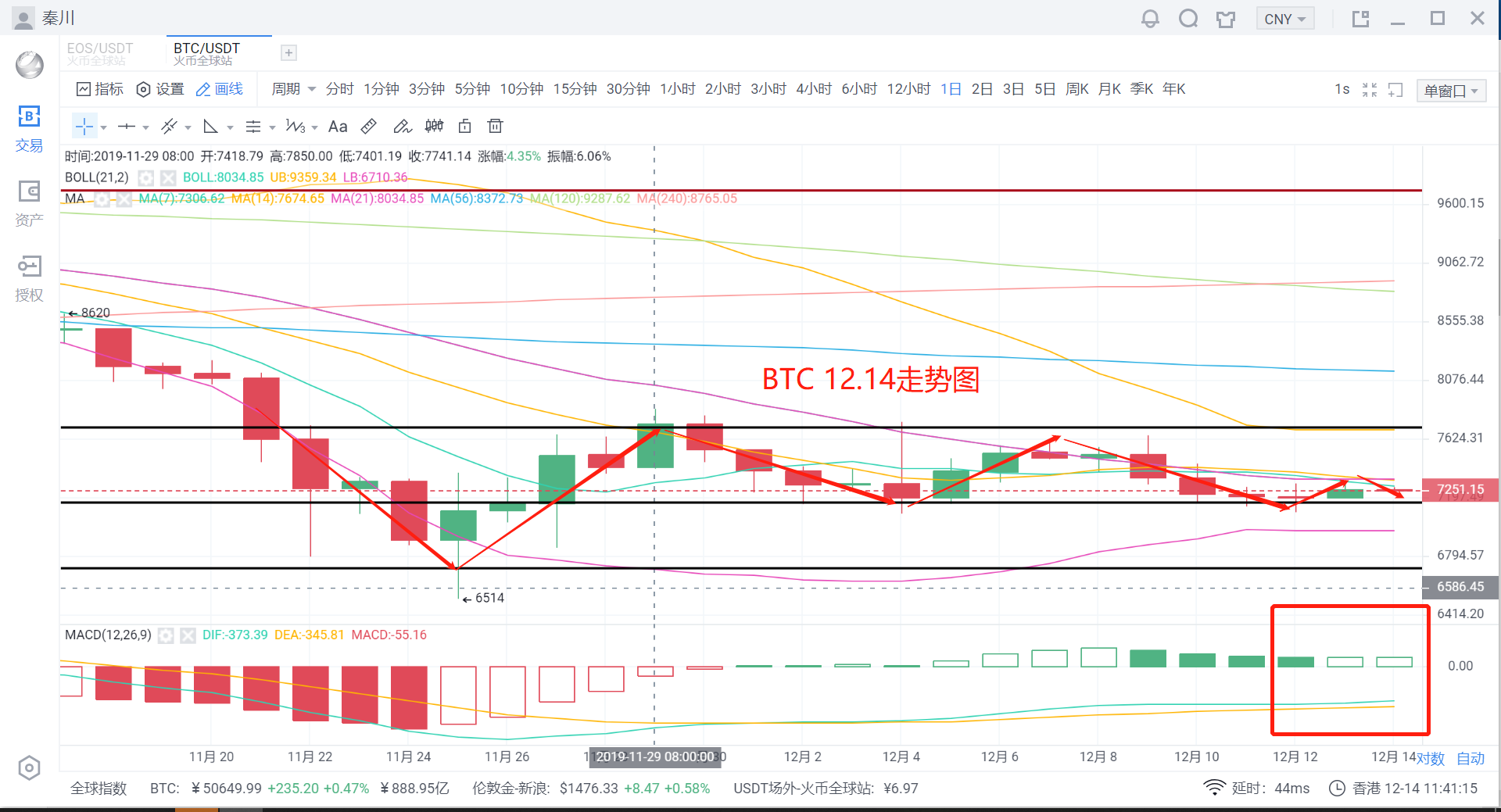The image size is (1501, 812).
Task: Expand triangle shape tool options
Action: click(x=230, y=127)
